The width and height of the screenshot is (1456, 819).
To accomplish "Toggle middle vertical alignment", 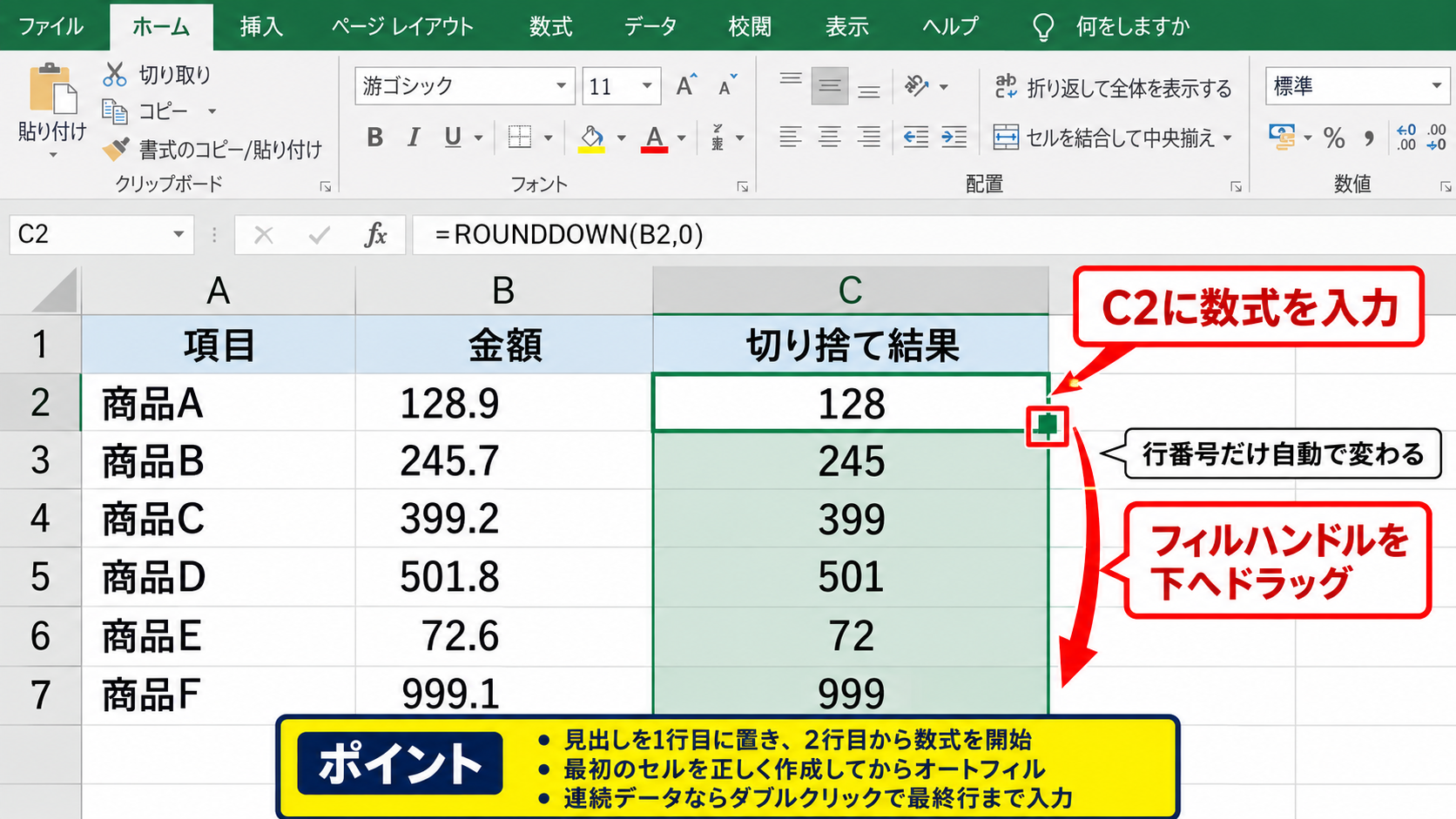I will [830, 85].
